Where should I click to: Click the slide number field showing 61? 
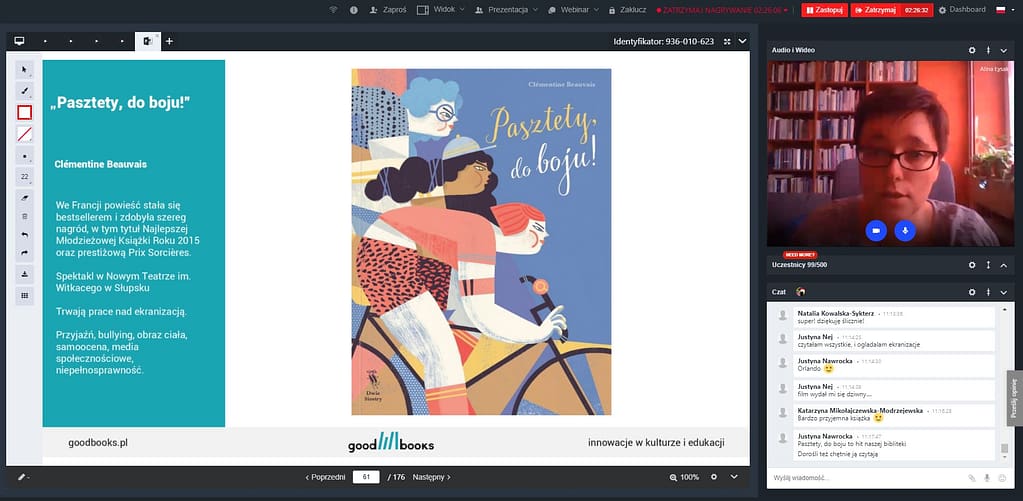pos(366,477)
